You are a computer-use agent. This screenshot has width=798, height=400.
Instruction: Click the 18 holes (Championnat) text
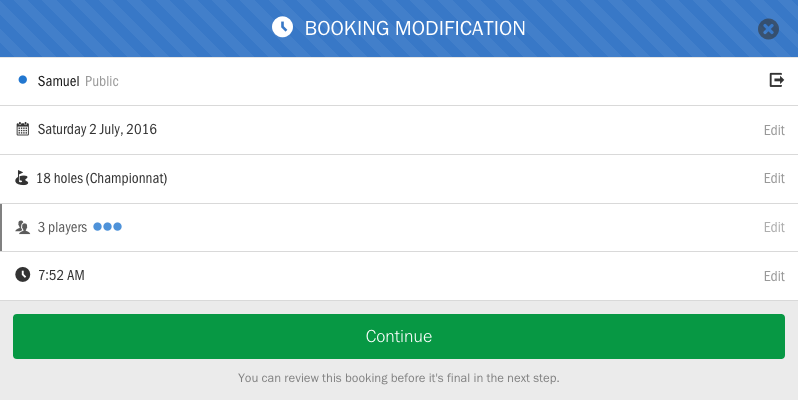click(x=101, y=178)
